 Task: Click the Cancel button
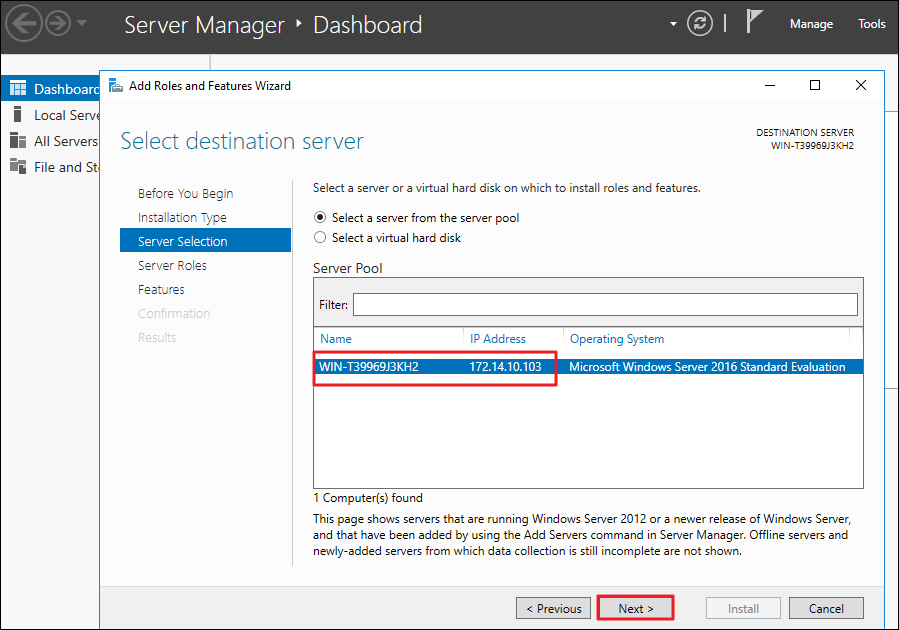point(826,608)
